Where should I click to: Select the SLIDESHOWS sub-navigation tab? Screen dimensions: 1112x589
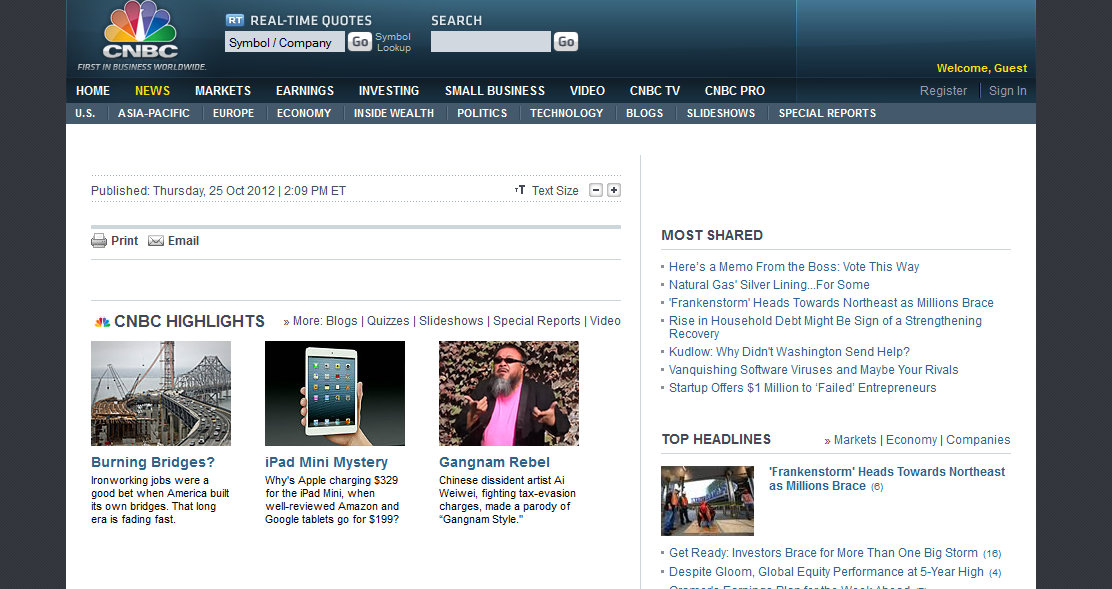click(x=721, y=113)
